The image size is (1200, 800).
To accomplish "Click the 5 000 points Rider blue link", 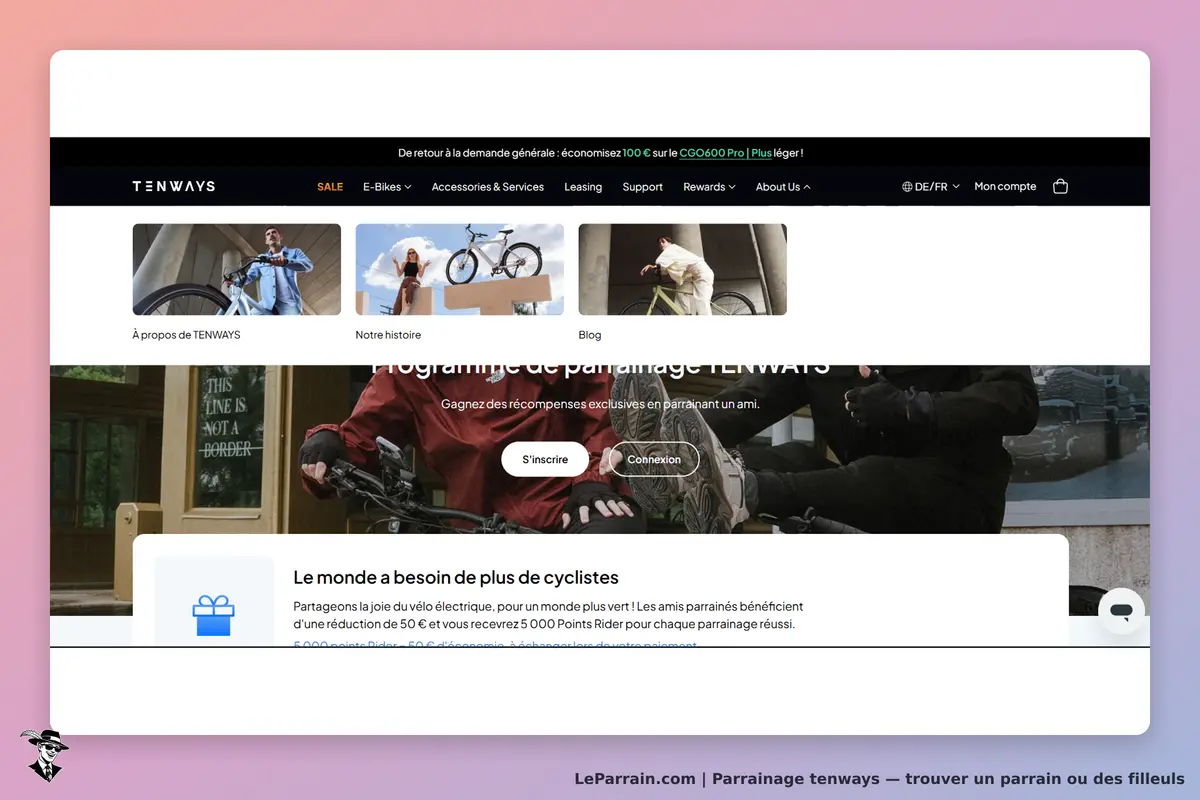I will click(x=495, y=644).
